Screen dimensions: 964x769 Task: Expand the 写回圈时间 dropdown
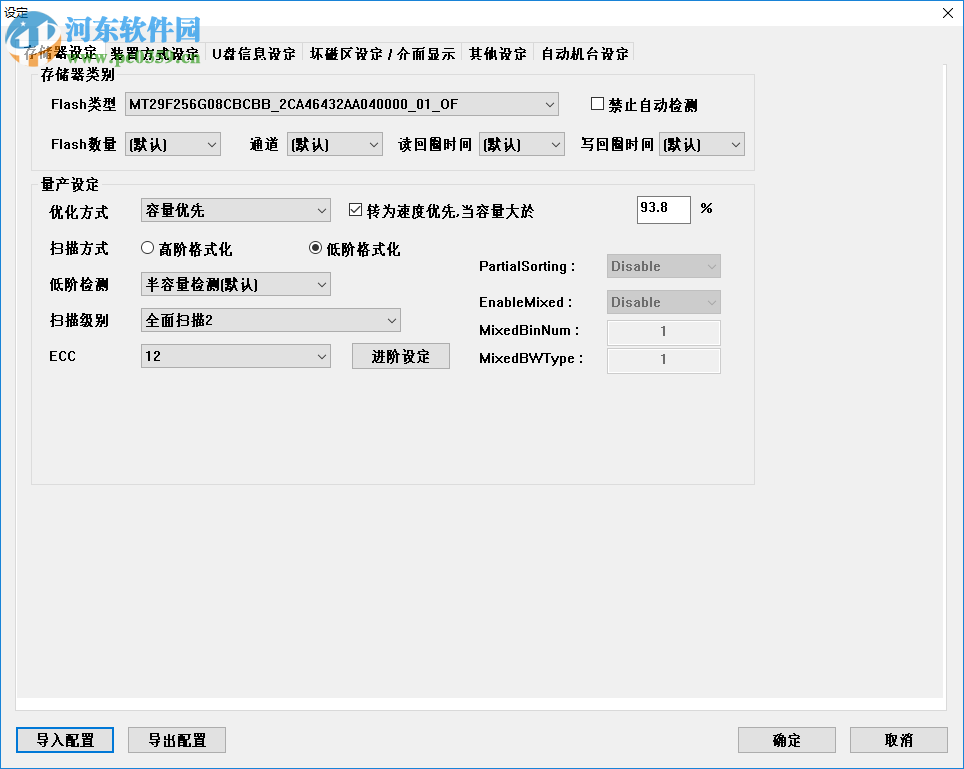click(734, 143)
